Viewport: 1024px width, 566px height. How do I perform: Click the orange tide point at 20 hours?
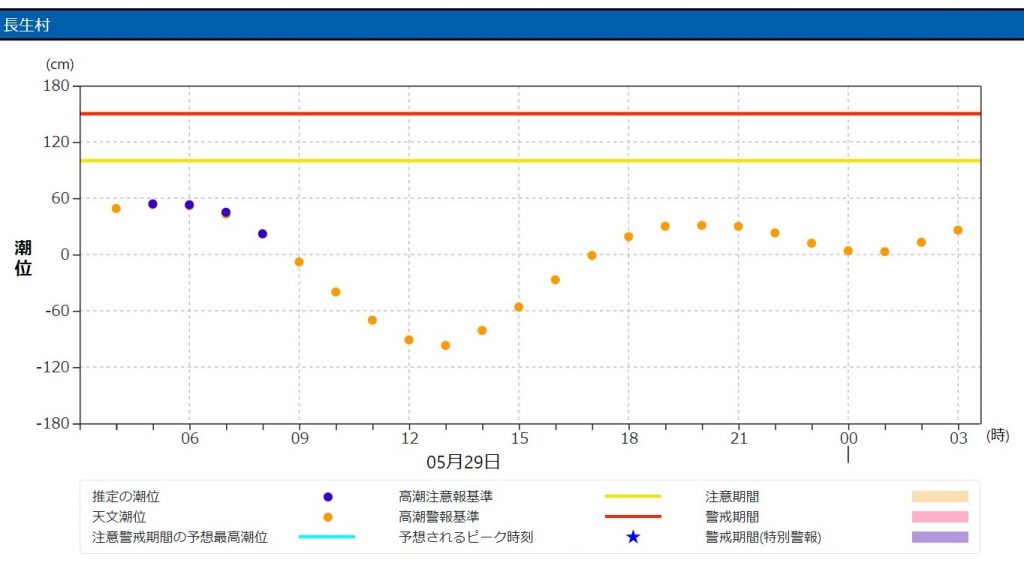click(701, 225)
